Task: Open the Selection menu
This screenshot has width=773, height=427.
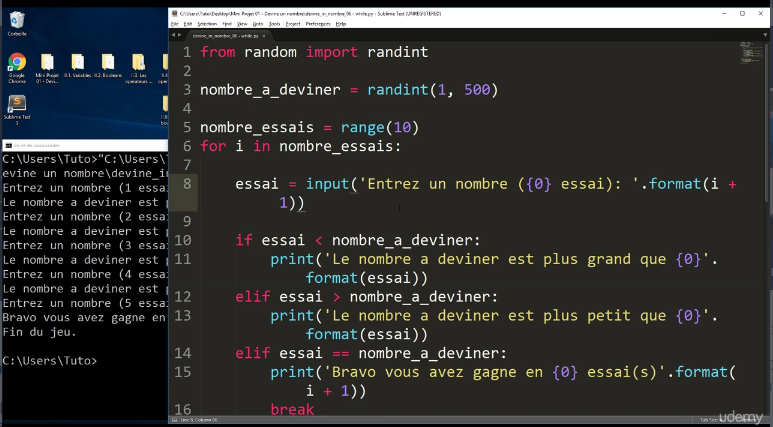Action: 206,23
